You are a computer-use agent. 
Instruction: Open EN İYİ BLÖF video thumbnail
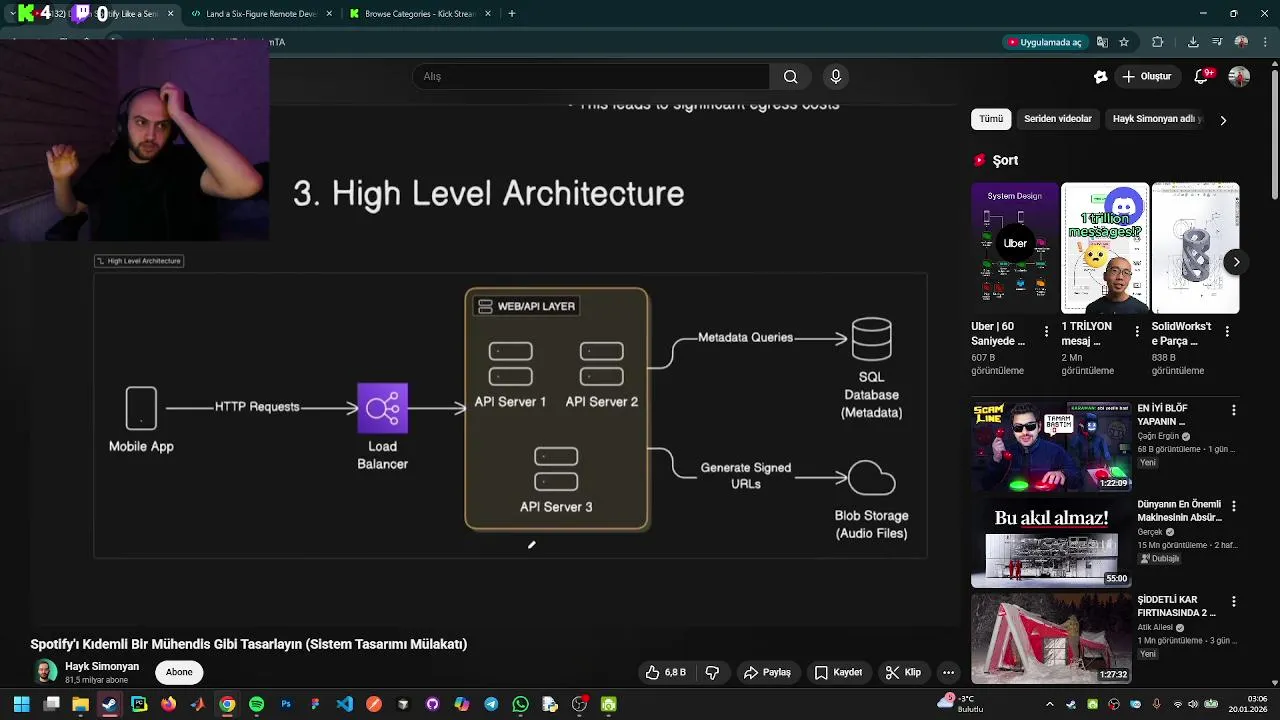point(1050,445)
